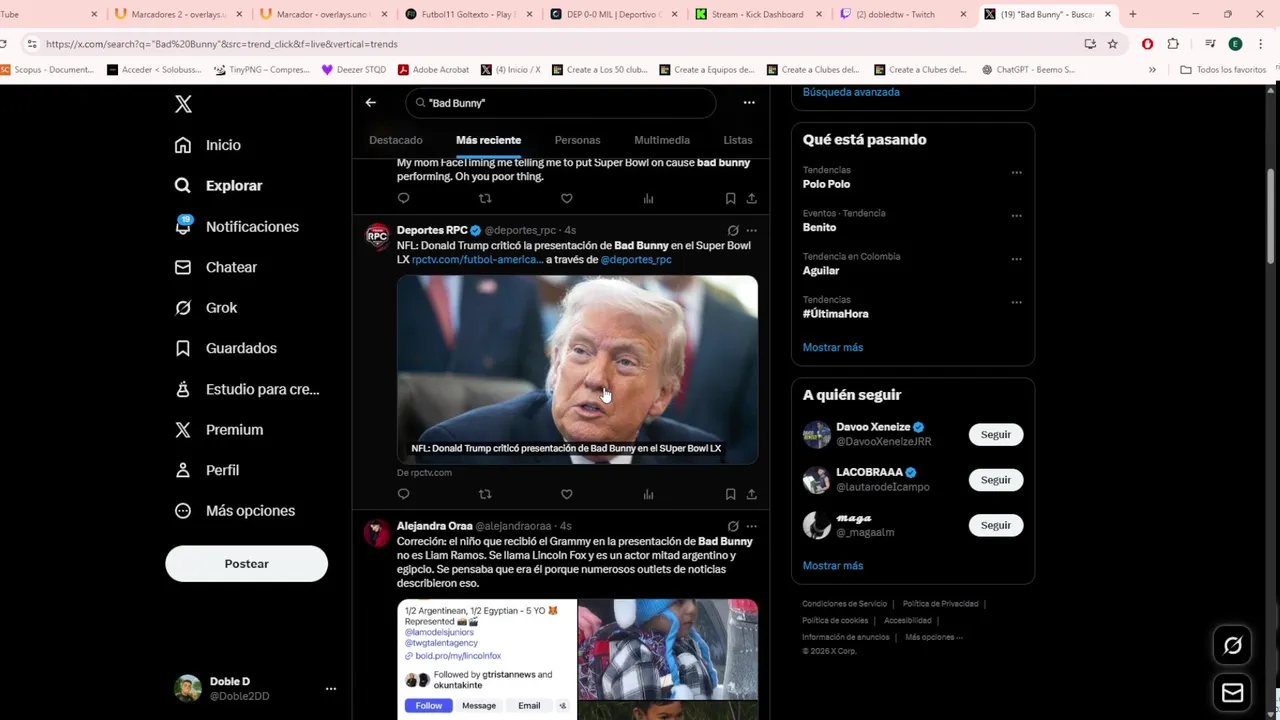
Task: Open Premium X icon in sidebar
Action: [183, 430]
